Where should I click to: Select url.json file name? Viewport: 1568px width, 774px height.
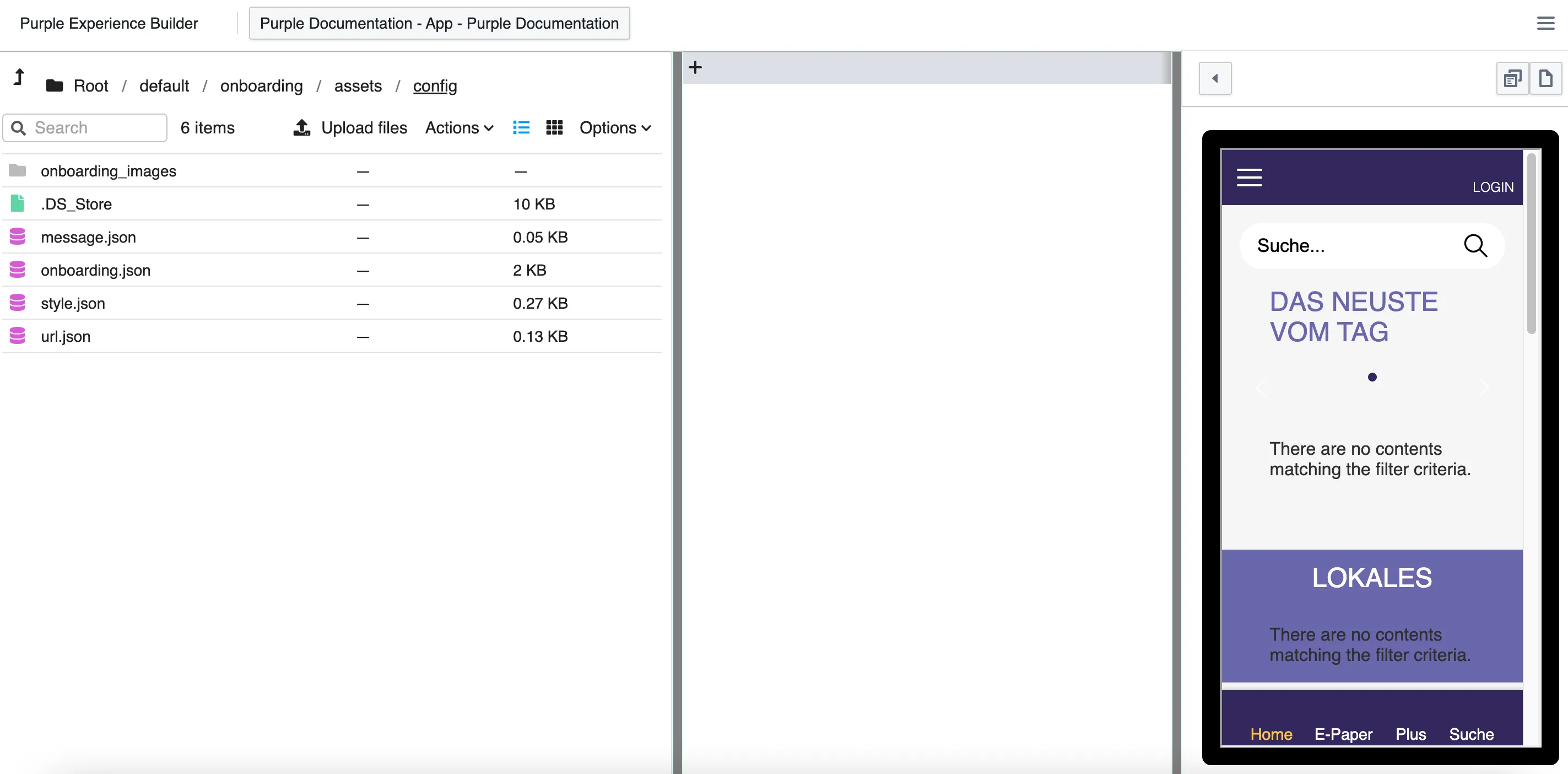66,336
